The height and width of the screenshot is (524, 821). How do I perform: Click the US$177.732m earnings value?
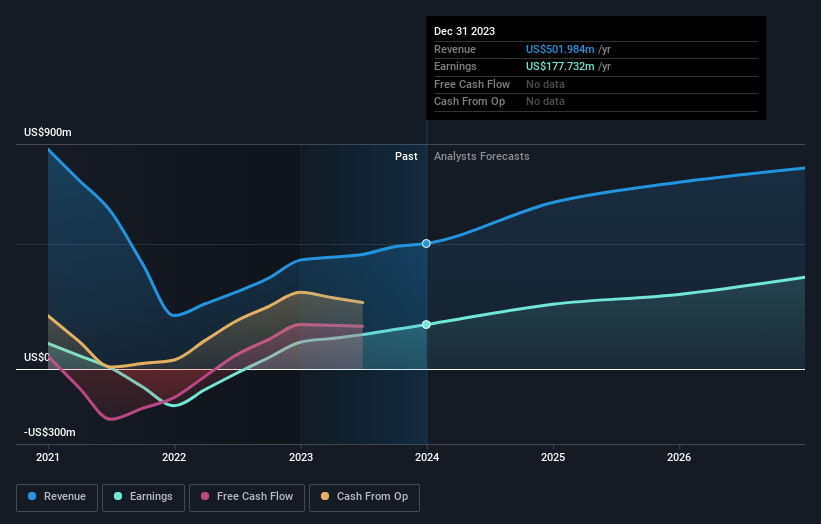pyautogui.click(x=560, y=66)
